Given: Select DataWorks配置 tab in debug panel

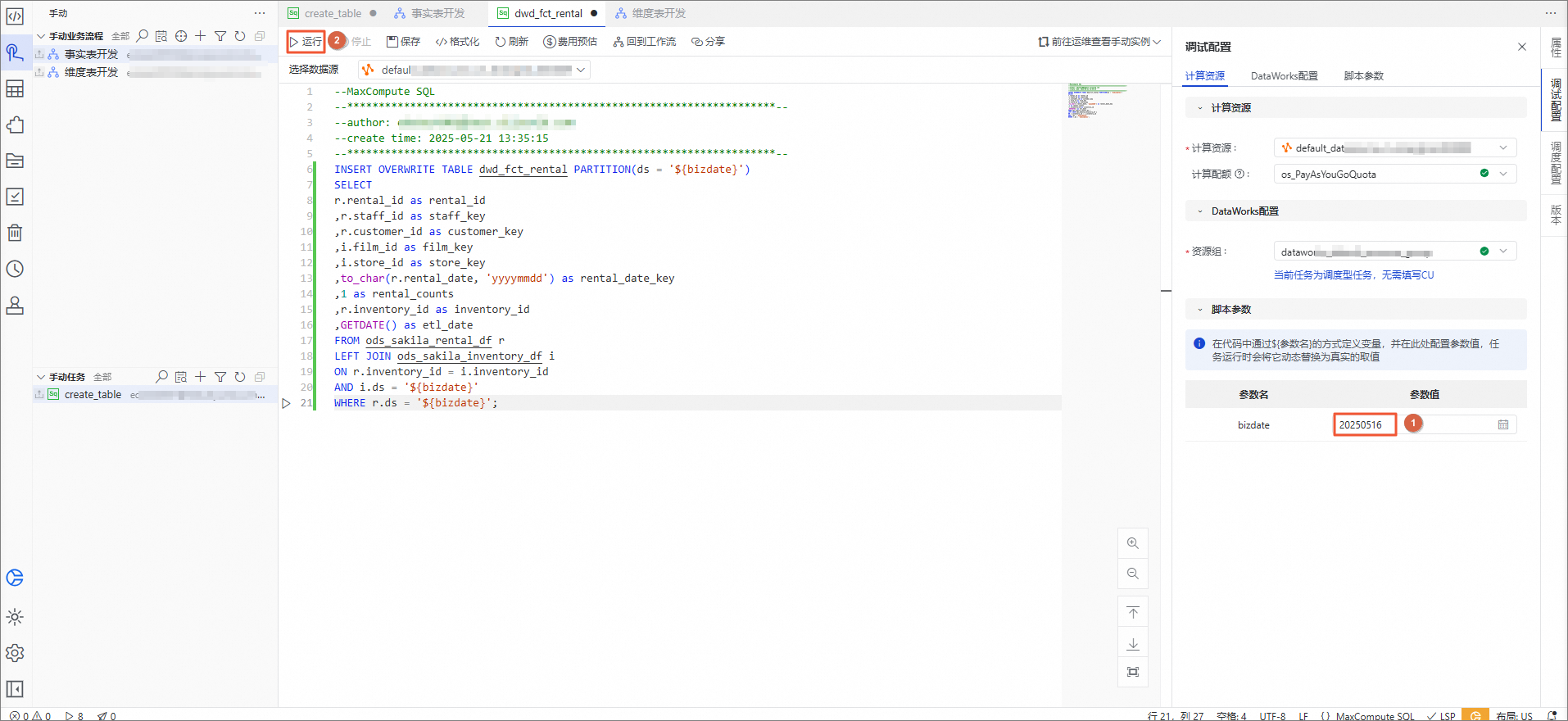Looking at the screenshot, I should click(1284, 76).
